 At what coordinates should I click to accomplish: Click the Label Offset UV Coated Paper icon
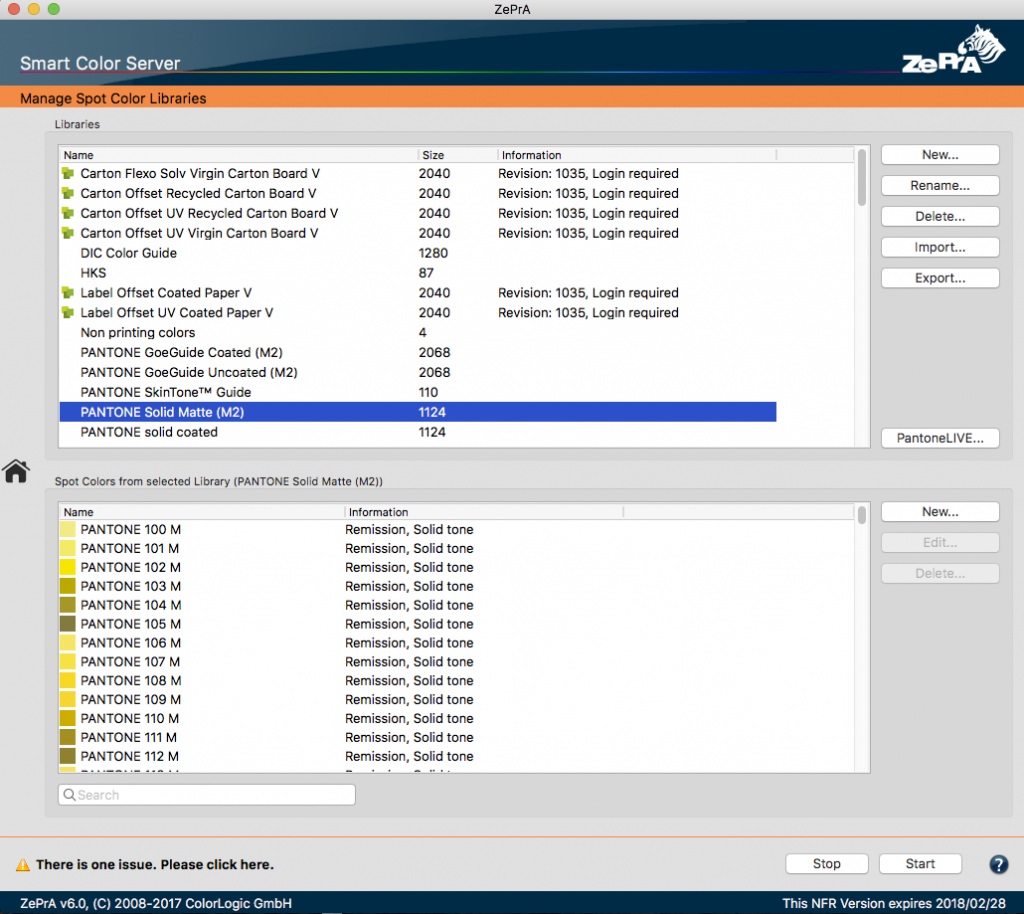tap(67, 313)
